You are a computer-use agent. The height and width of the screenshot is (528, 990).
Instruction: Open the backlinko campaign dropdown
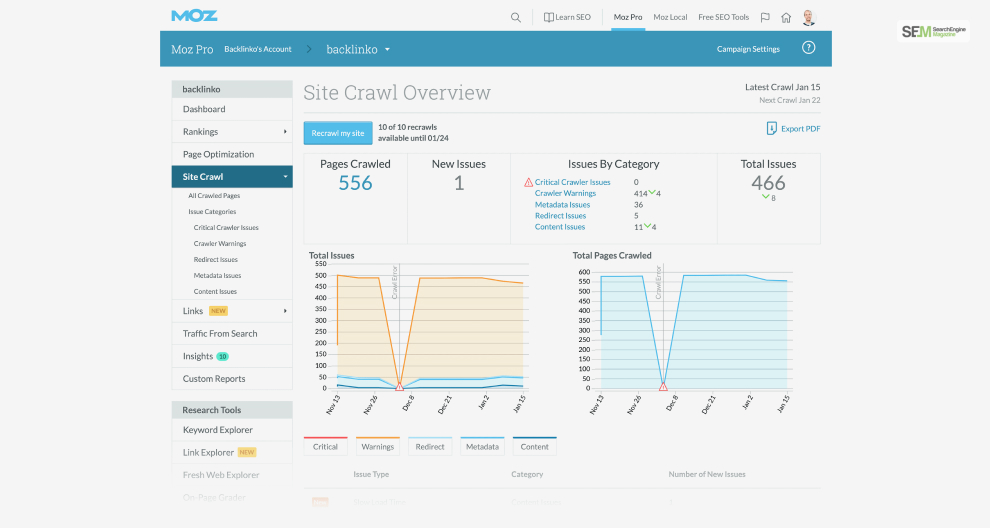pyautogui.click(x=358, y=49)
